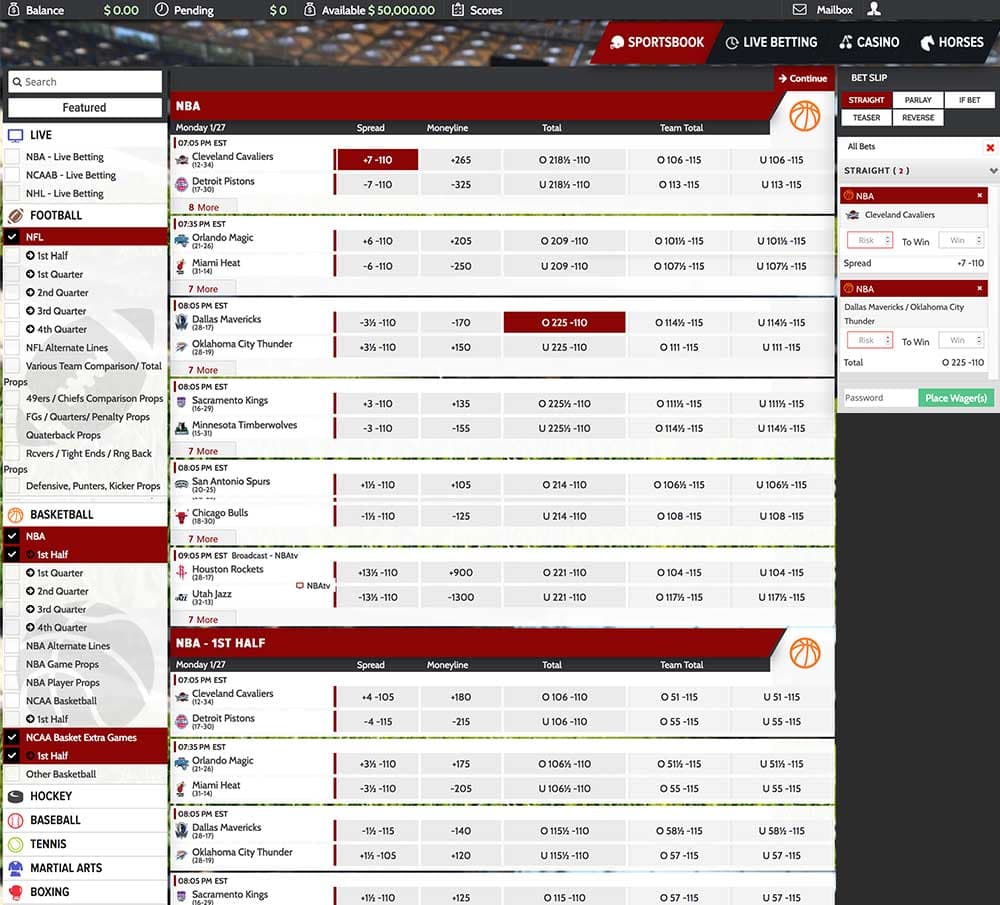
Task: Click the Houston Rockets team logo
Action: [x=182, y=572]
